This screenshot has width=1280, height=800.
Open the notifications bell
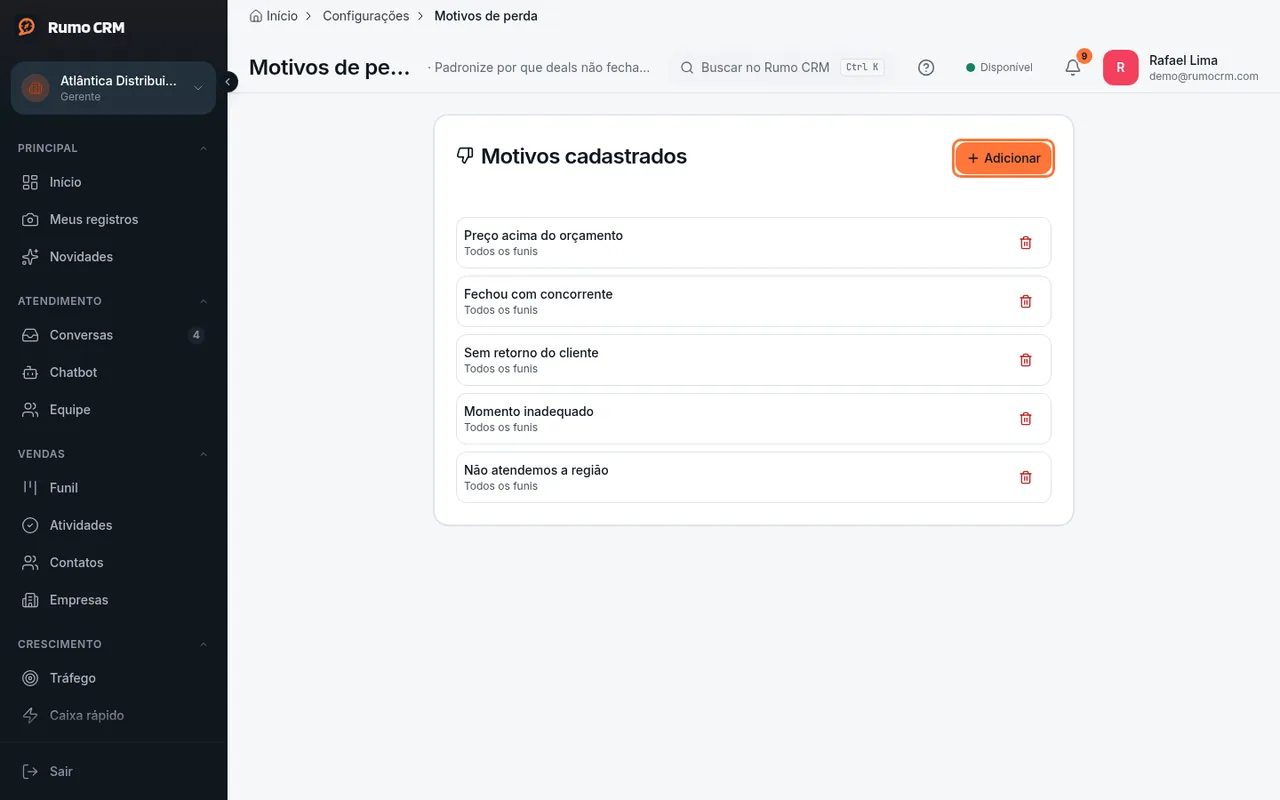pos(1073,67)
